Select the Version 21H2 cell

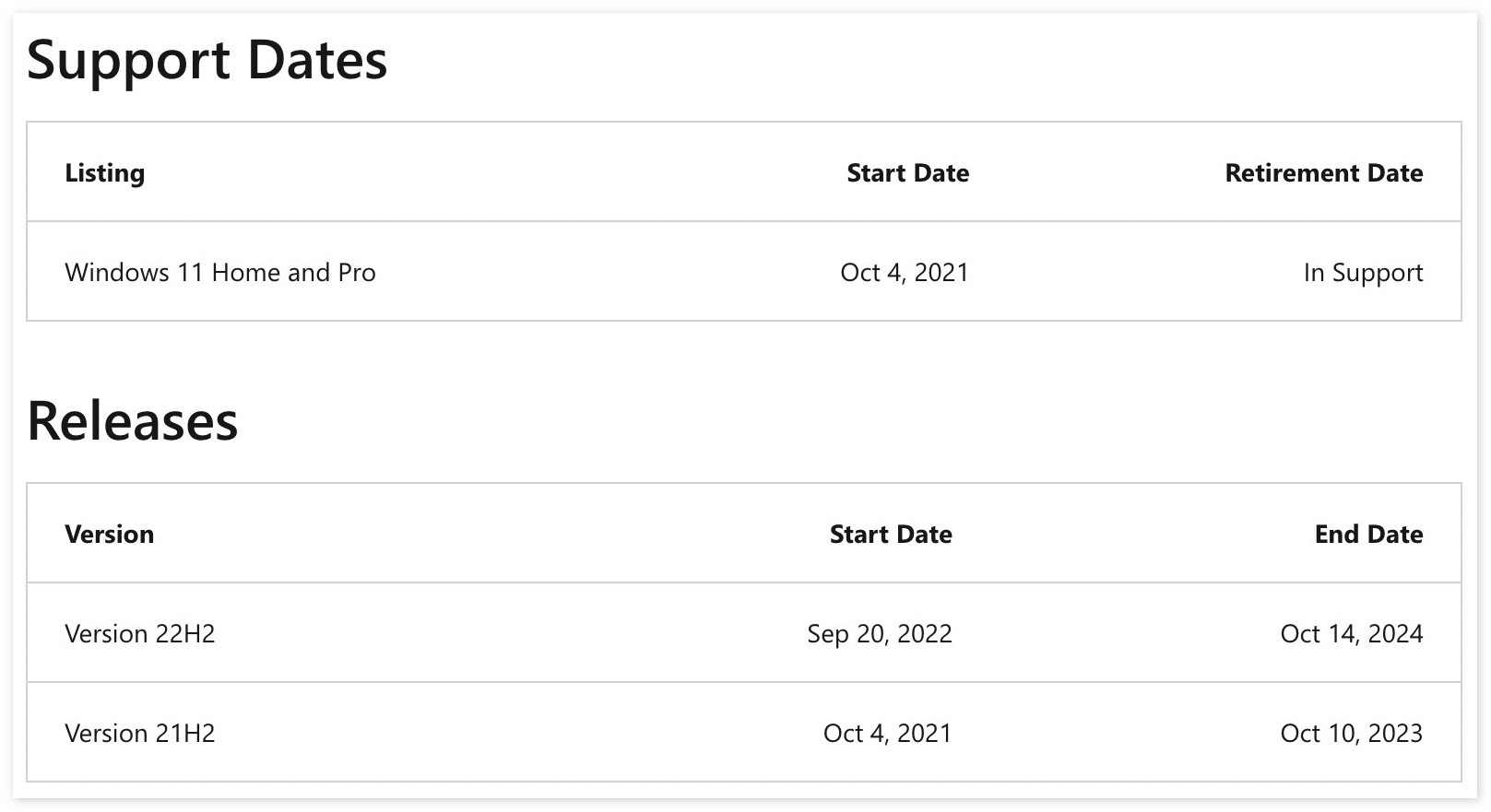point(139,734)
